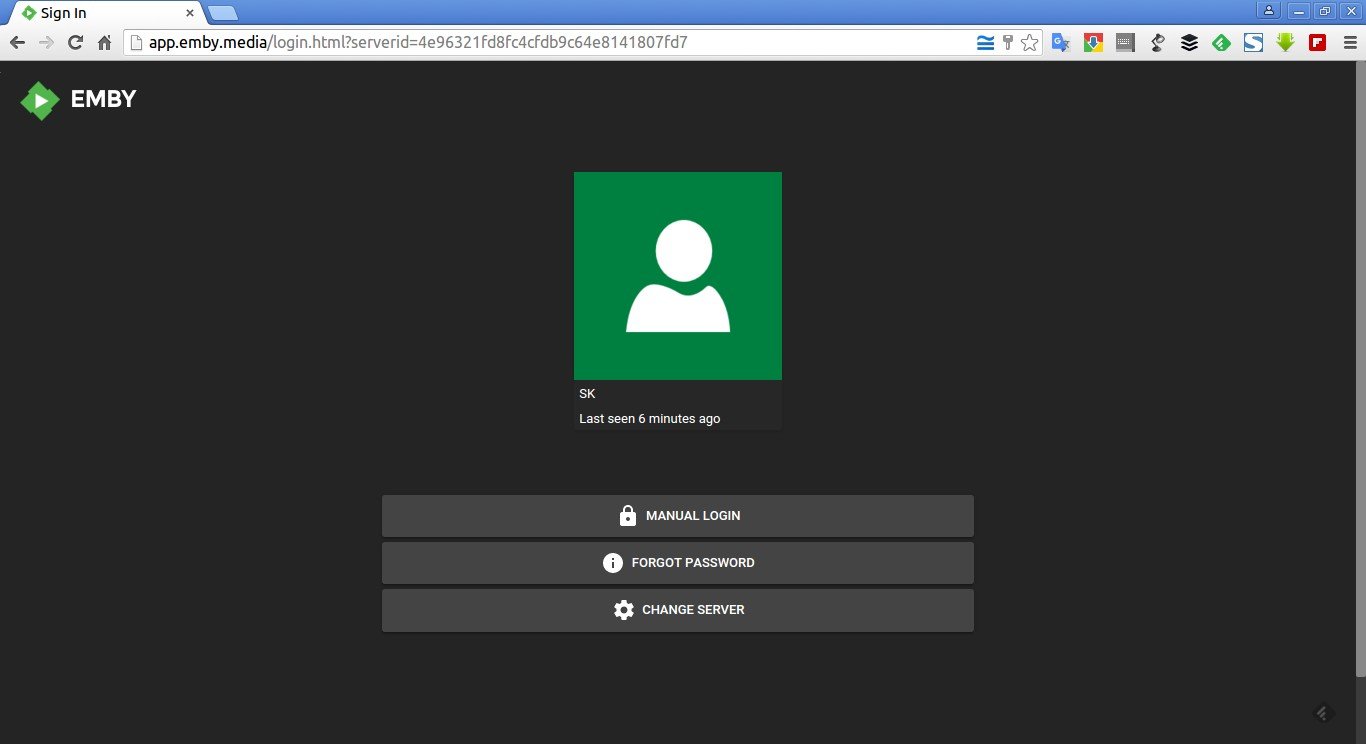Click the Feedly extension icon

[1221, 43]
